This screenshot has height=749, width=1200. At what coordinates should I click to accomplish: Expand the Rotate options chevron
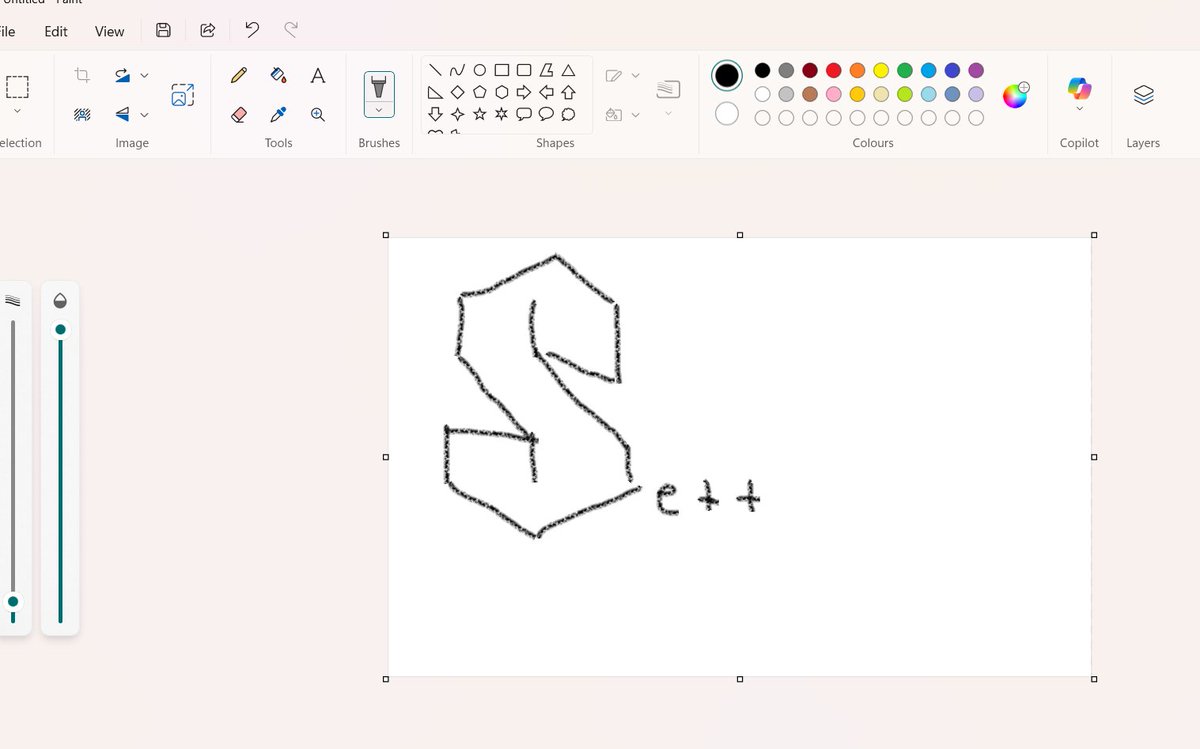pyautogui.click(x=144, y=75)
